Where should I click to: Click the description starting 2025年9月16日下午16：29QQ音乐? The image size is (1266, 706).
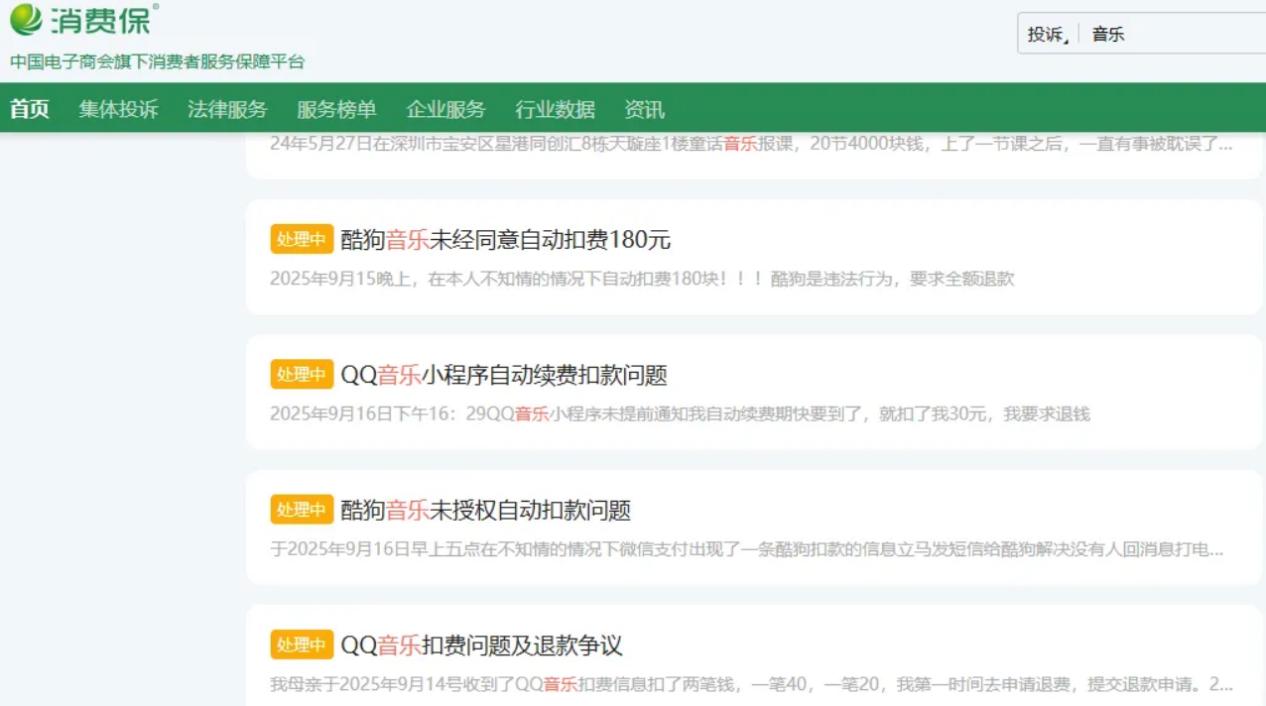[x=680, y=414]
